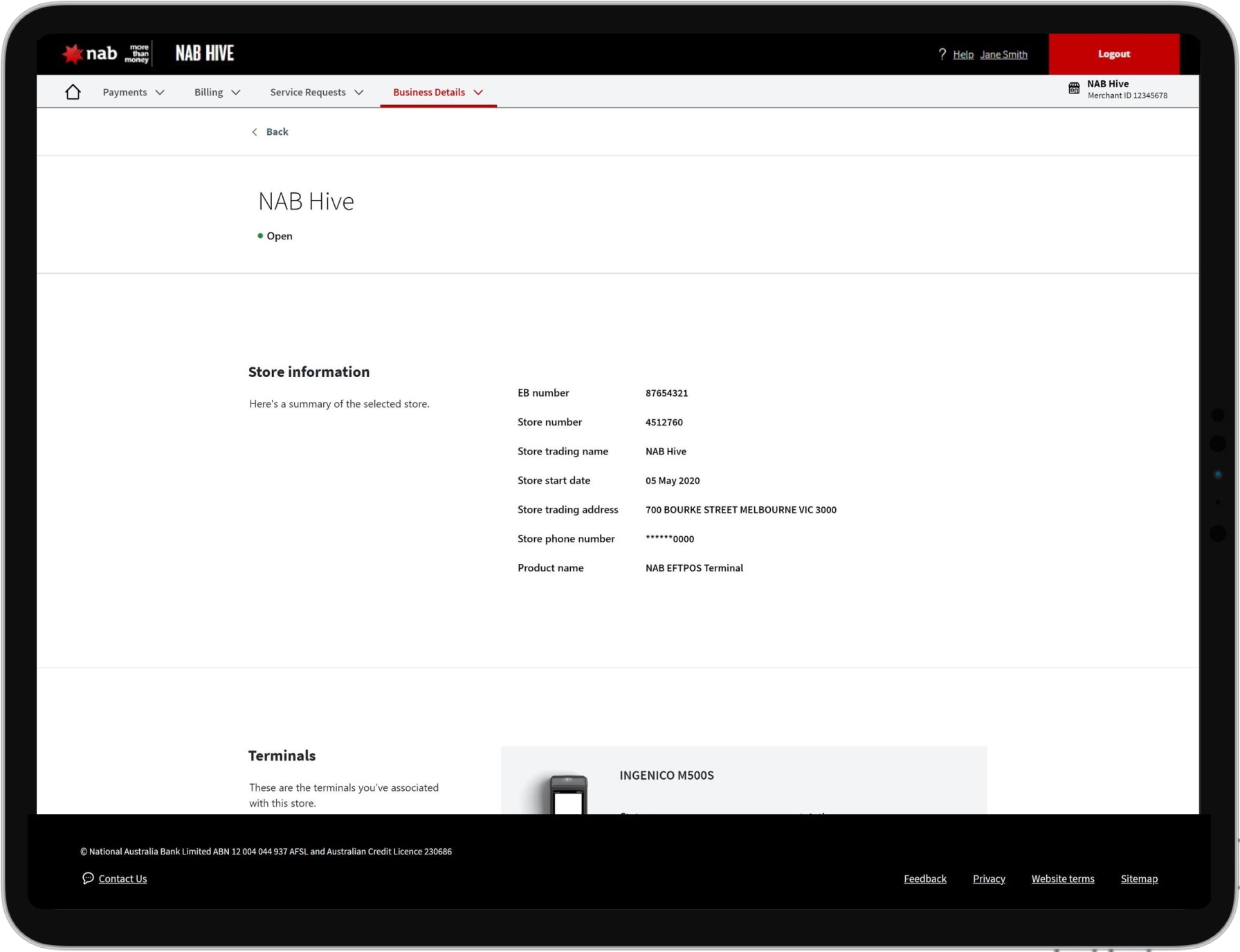
Task: Open the Contact Us link
Action: point(122,879)
